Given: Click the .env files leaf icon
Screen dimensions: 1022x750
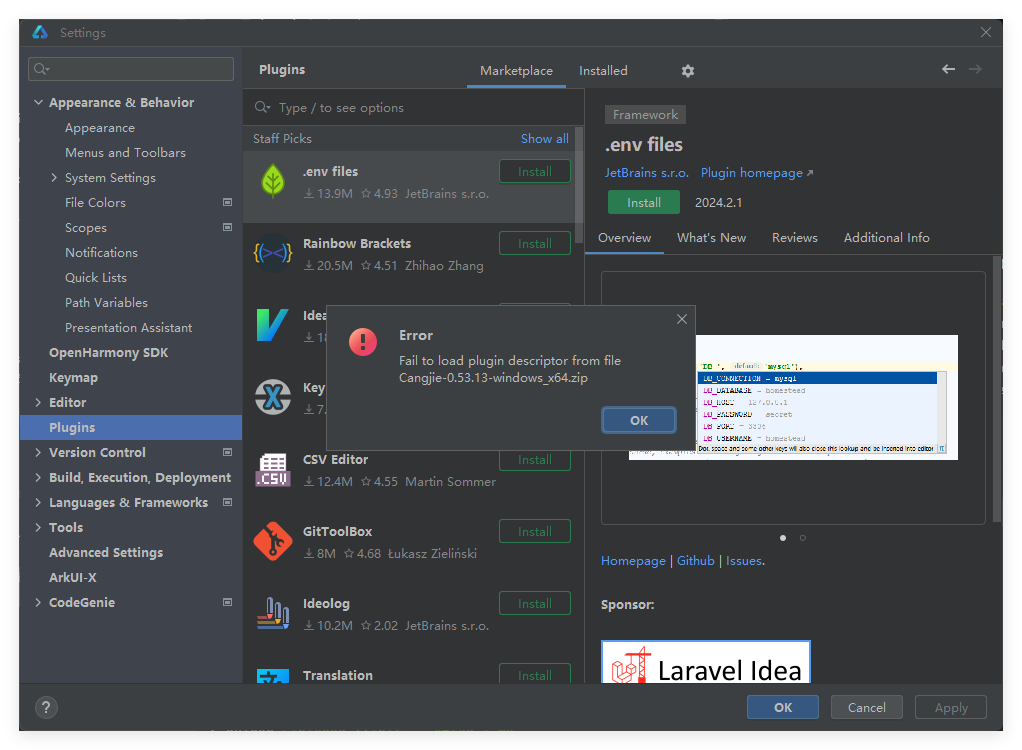Looking at the screenshot, I should tap(272, 181).
